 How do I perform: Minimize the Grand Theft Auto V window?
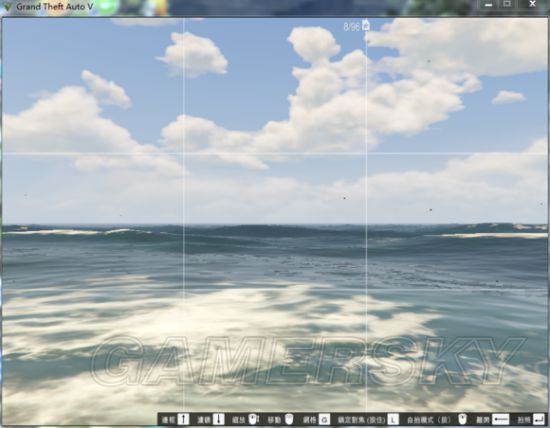tap(489, 5)
